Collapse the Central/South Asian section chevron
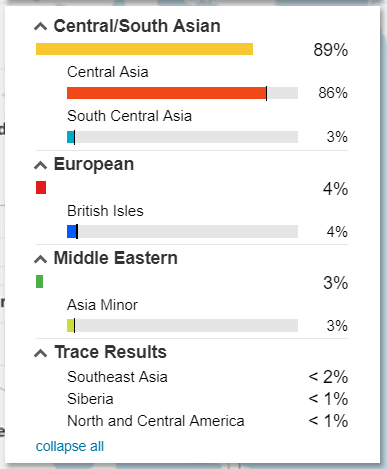The image size is (387, 469). [41, 26]
